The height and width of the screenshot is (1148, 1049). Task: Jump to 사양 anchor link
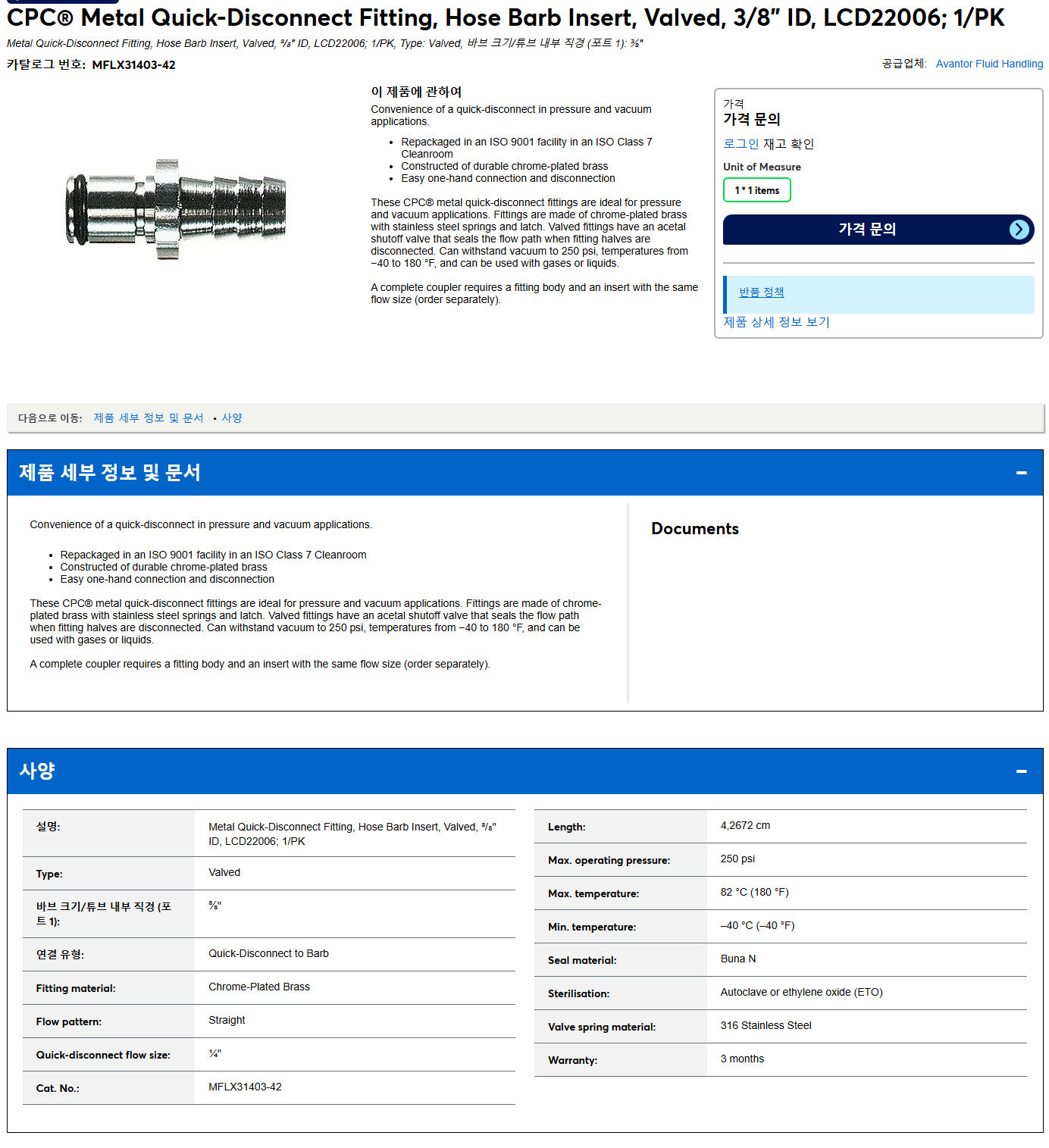(232, 418)
